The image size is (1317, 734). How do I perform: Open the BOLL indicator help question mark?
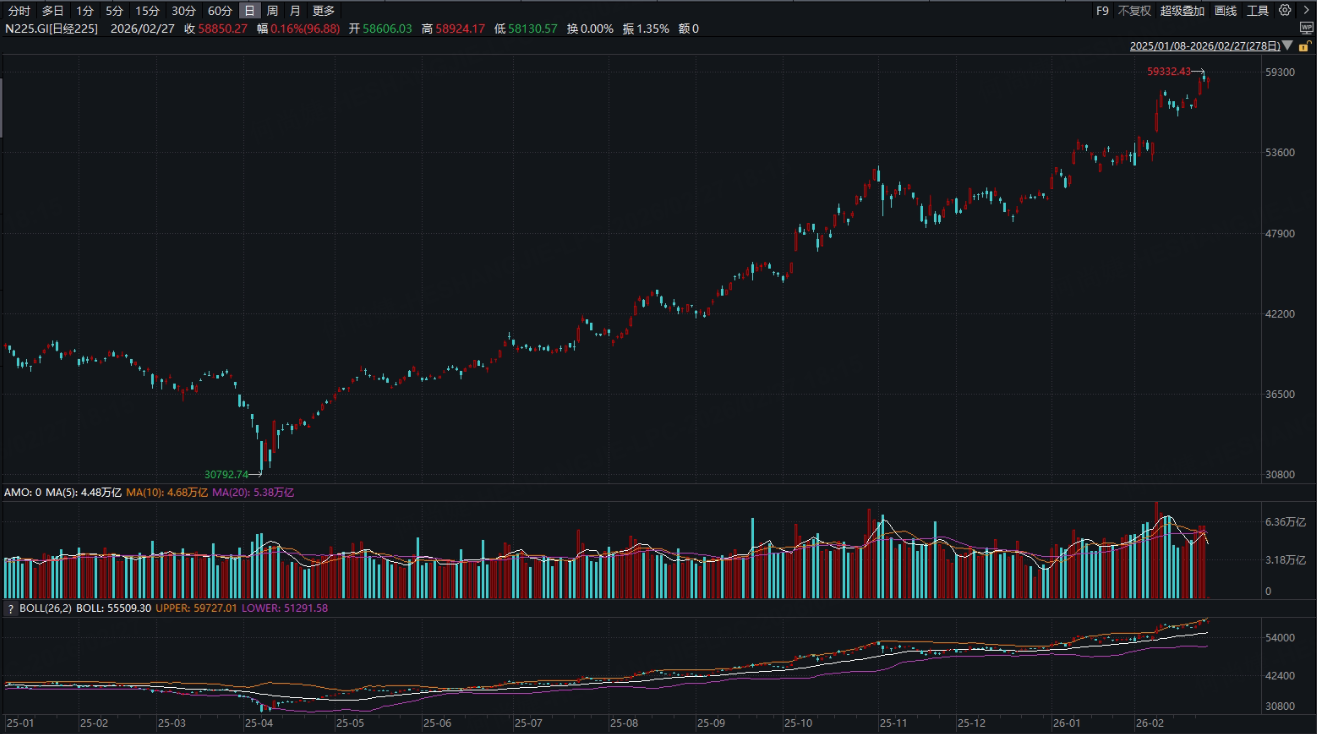click(x=10, y=608)
